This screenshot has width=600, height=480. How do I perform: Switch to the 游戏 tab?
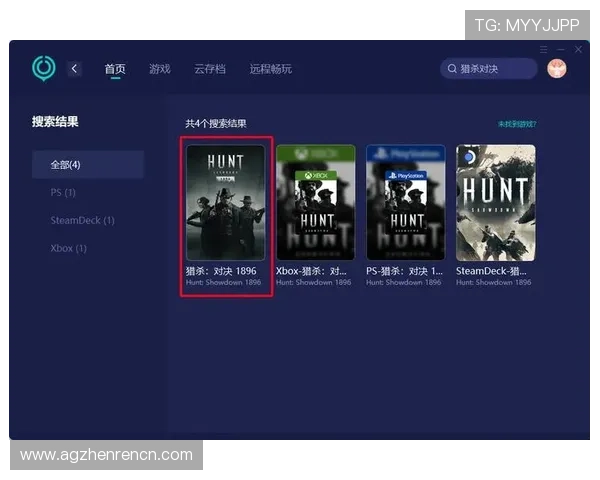click(x=160, y=69)
